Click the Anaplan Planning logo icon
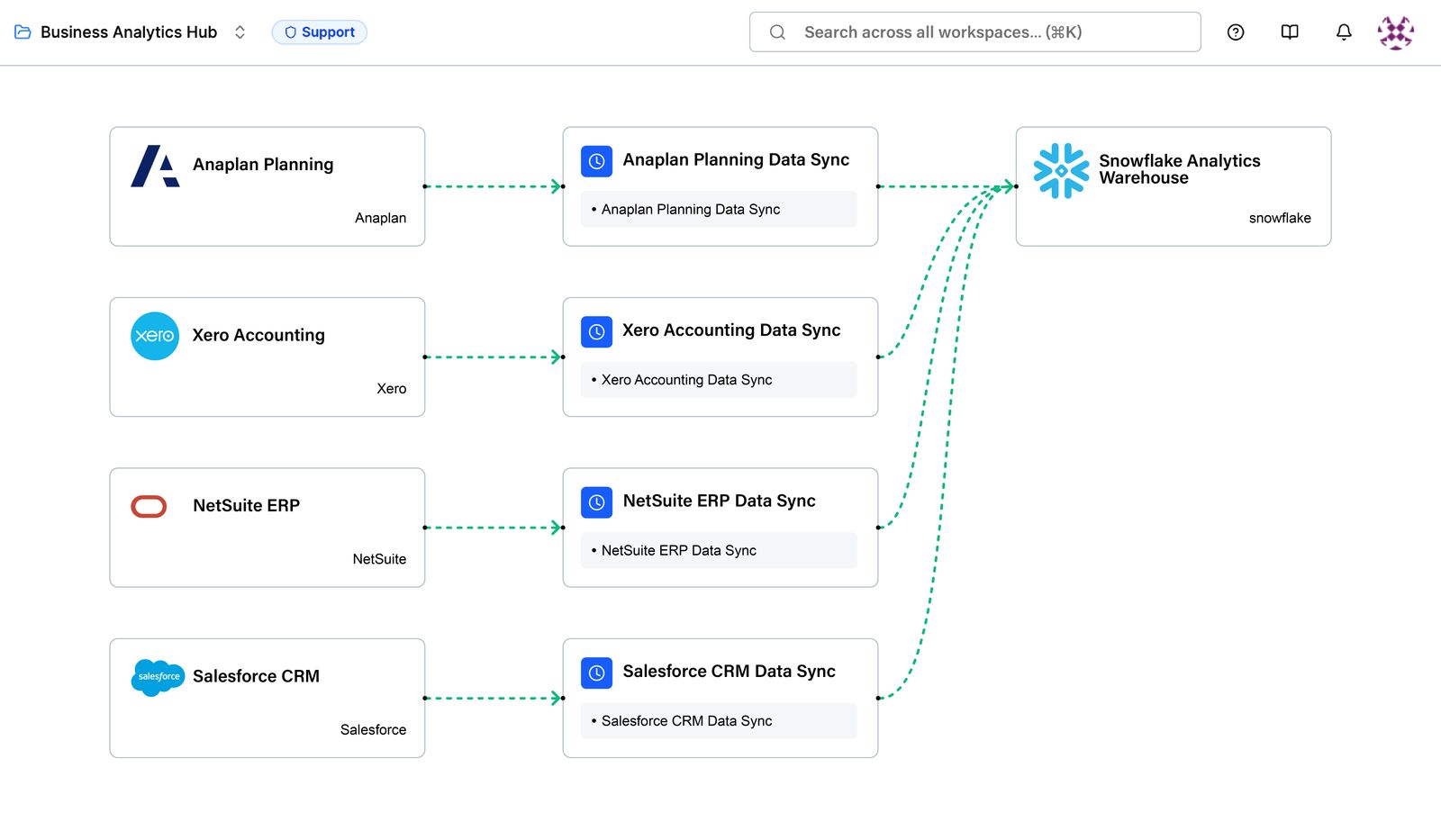 (x=153, y=165)
